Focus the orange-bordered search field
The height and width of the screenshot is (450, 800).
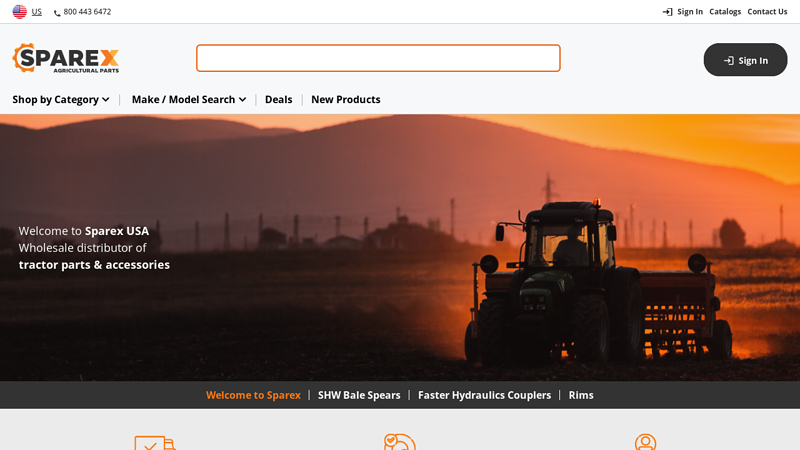pyautogui.click(x=378, y=58)
